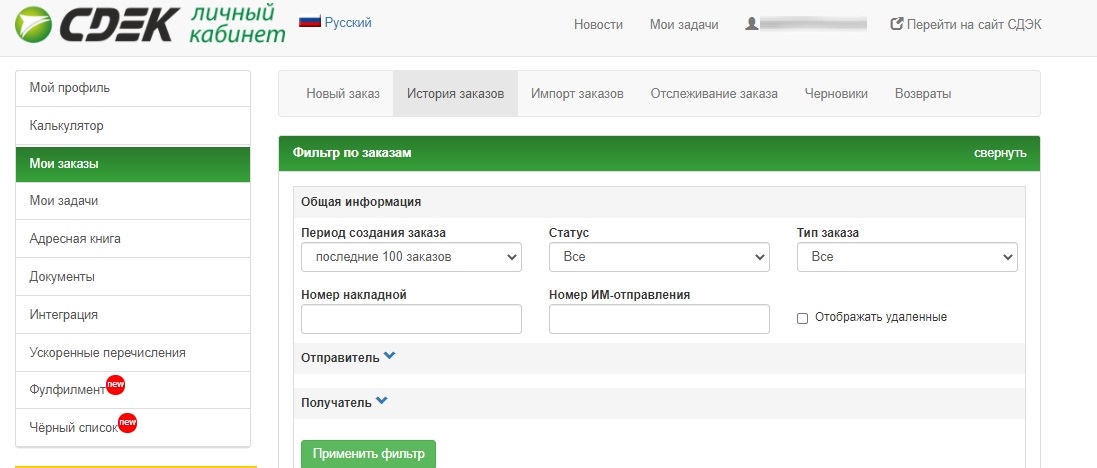Select the История заказов tab
The image size is (1097, 468).
[x=455, y=94]
